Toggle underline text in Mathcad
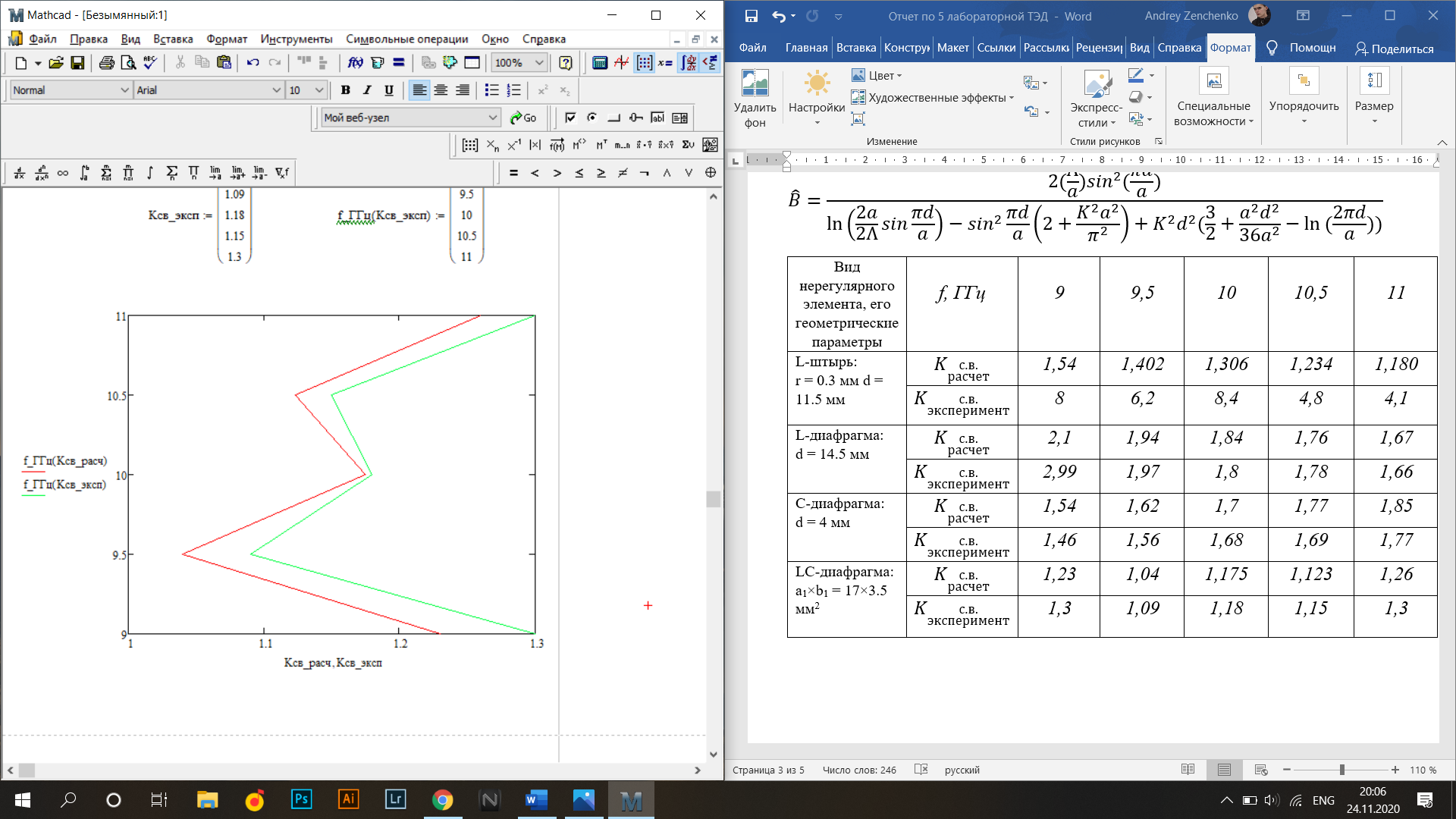The height and width of the screenshot is (819, 1456). [389, 90]
